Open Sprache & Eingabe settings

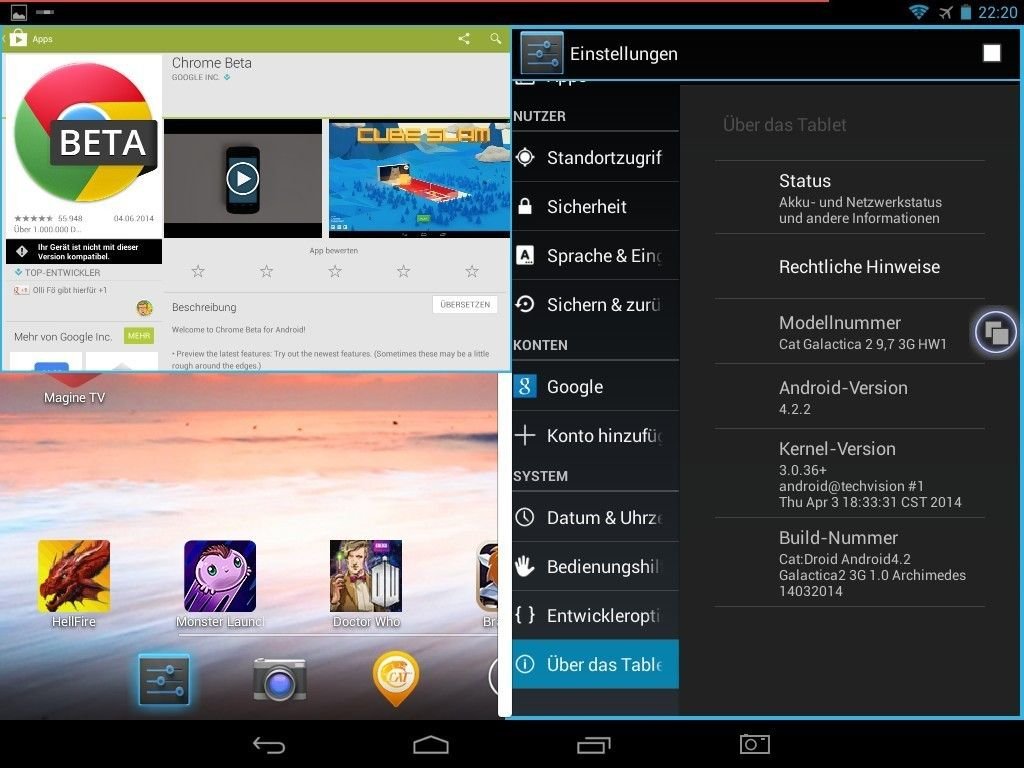[596, 255]
